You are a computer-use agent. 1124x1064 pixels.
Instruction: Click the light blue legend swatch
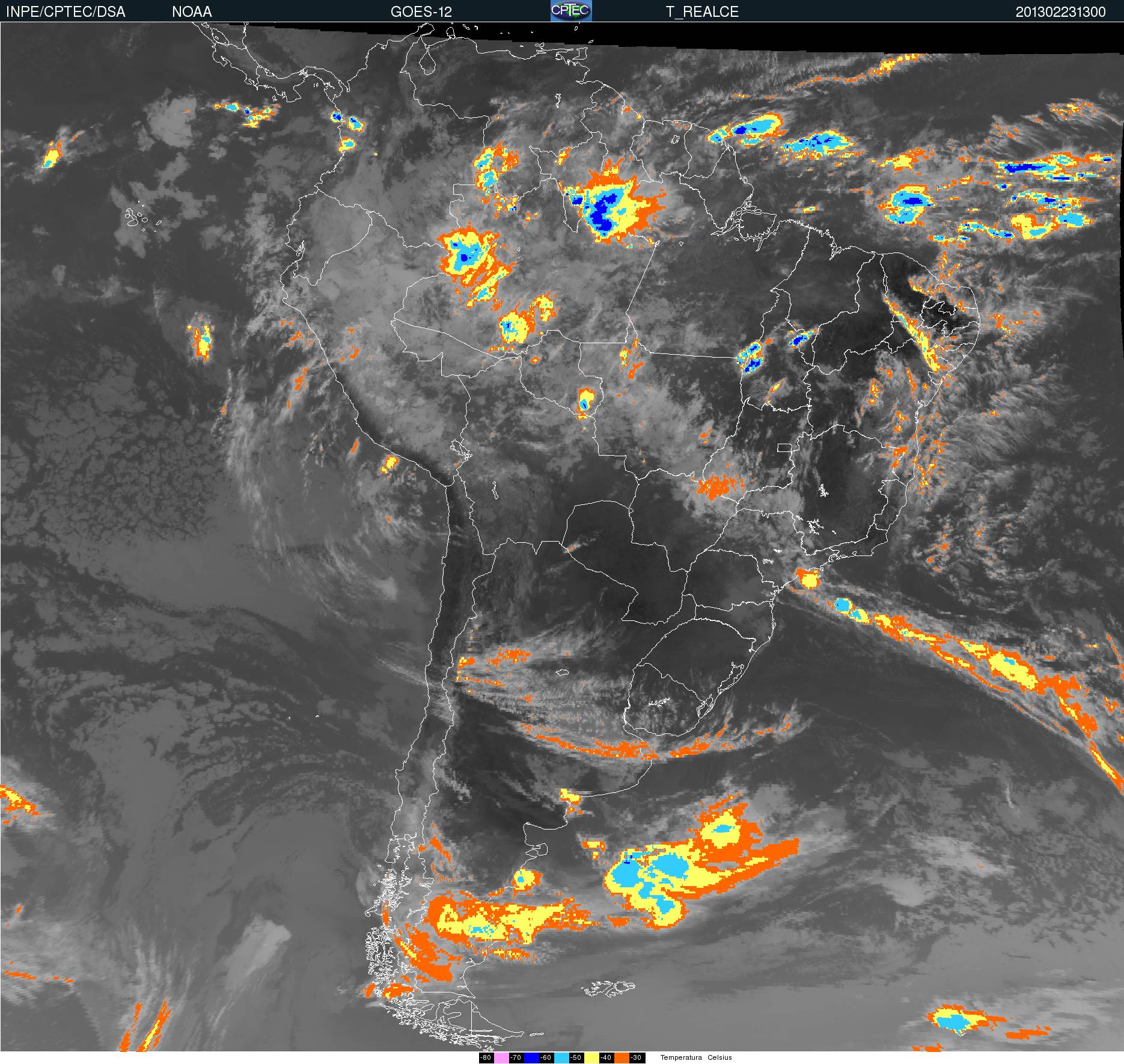click(x=561, y=1057)
